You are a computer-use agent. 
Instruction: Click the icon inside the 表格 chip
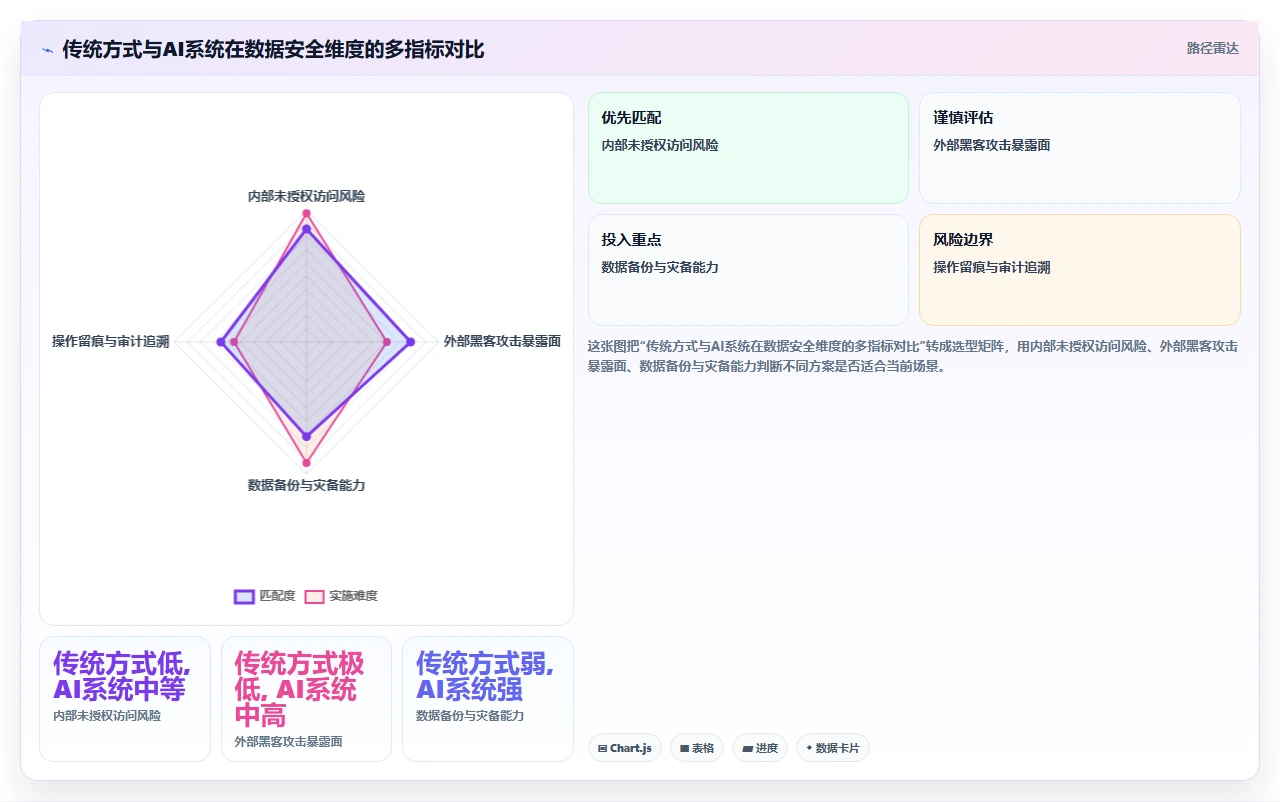click(684, 748)
